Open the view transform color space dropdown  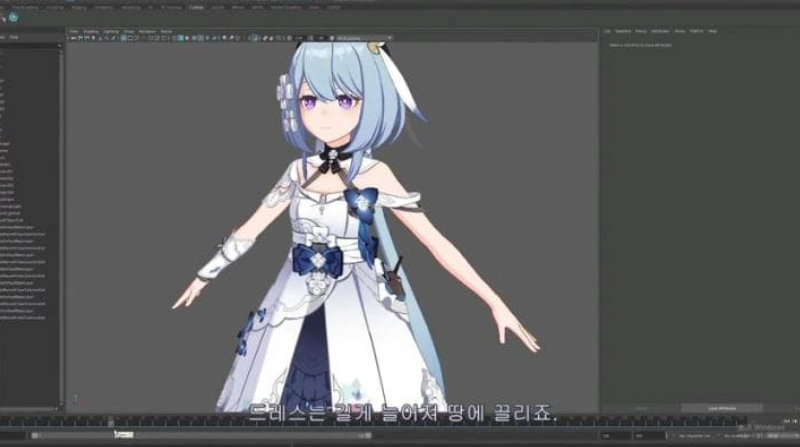pos(364,38)
